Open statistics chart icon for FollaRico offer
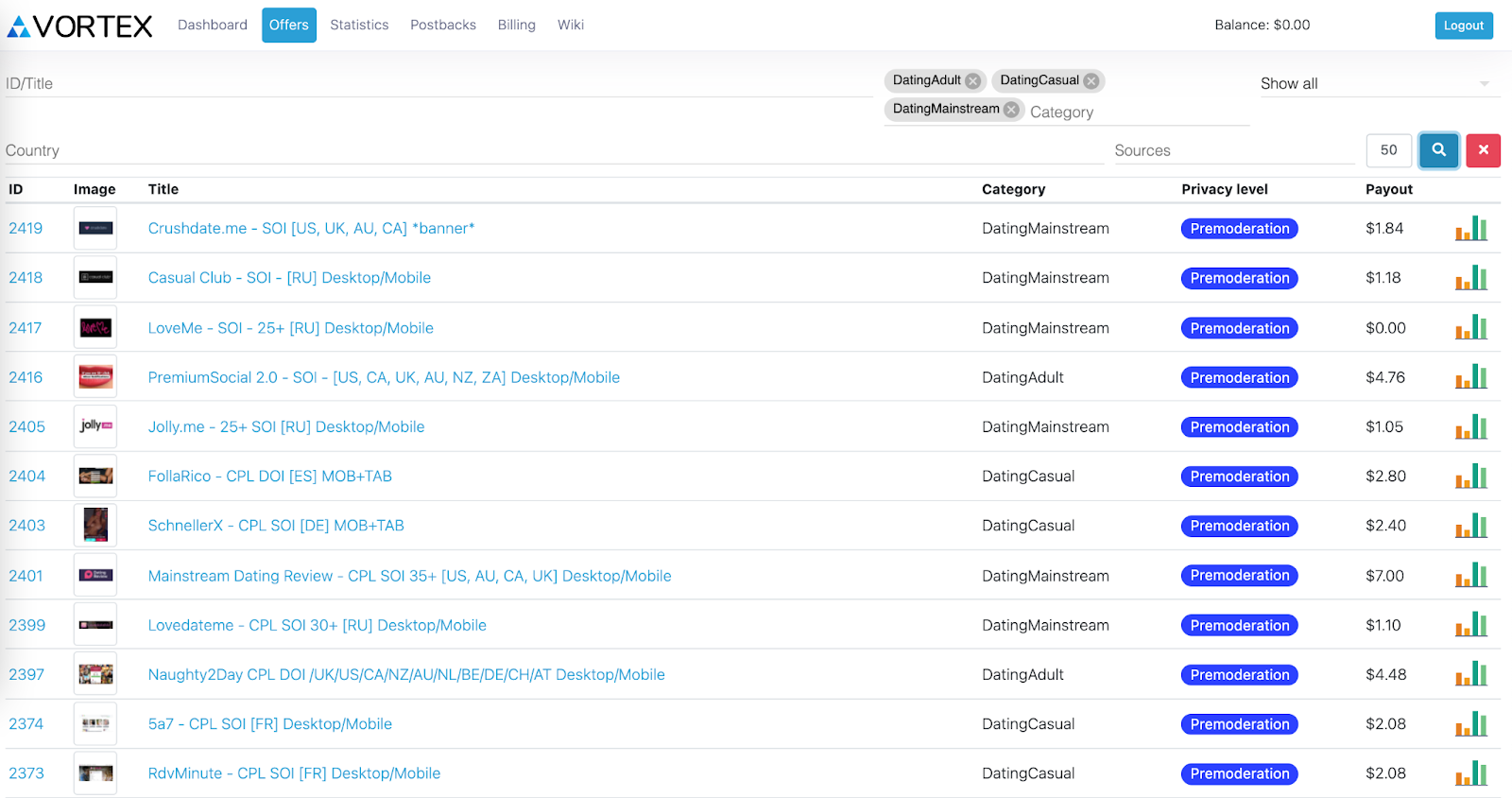Viewport: 1512px width, 798px height. [x=1471, y=477]
